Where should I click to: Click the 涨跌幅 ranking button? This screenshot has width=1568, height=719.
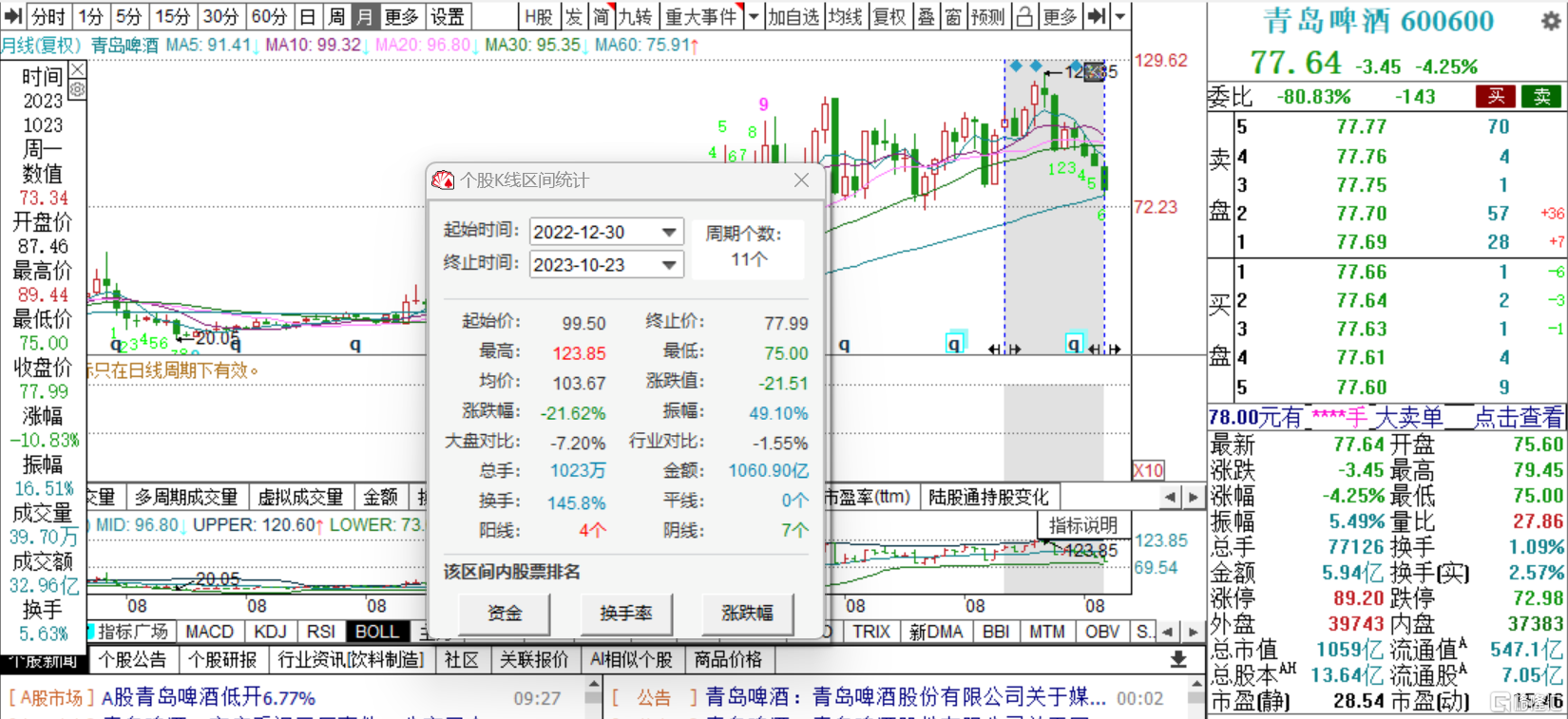pos(747,614)
